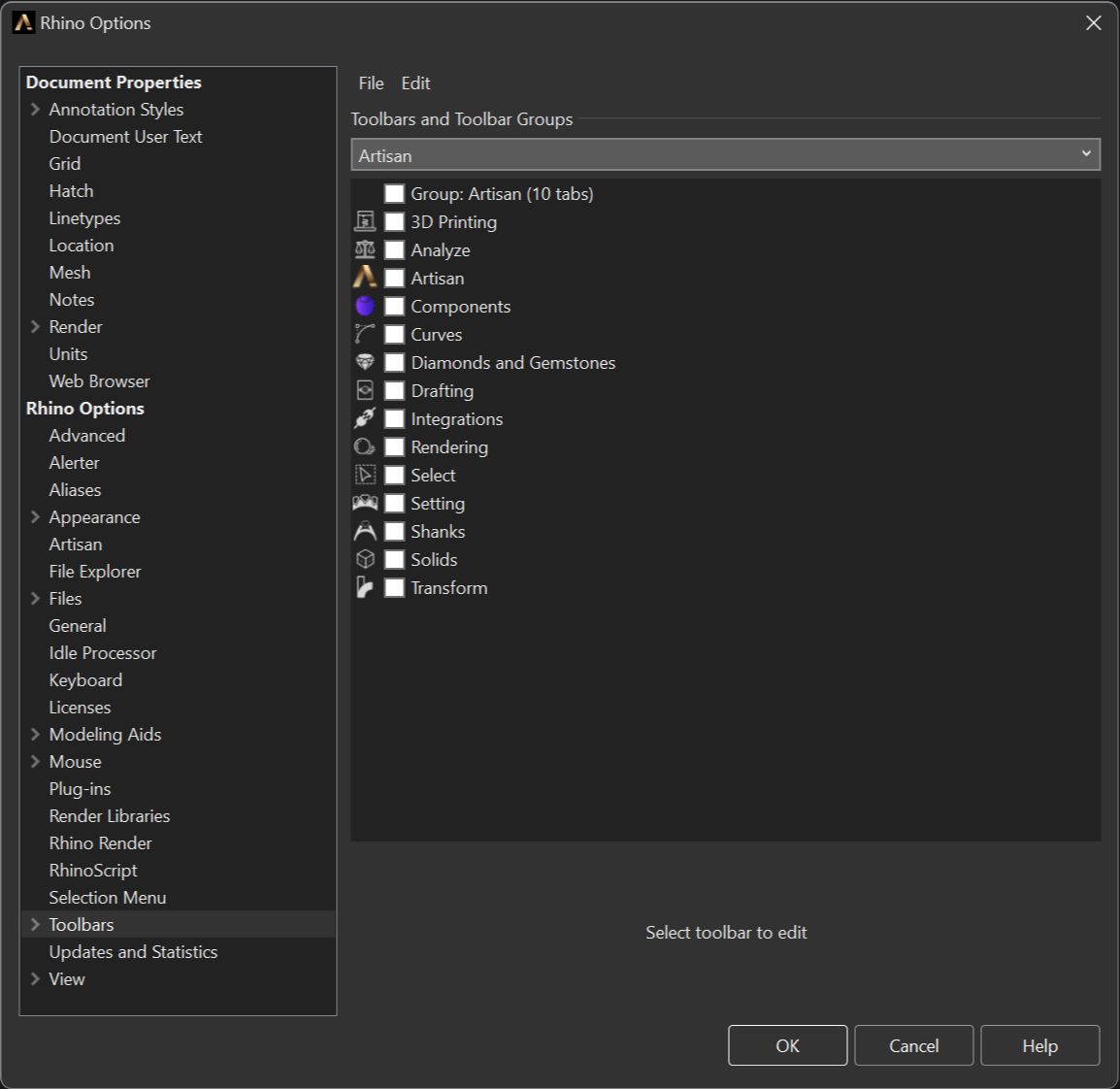This screenshot has height=1089, width=1120.
Task: Select the Shanks toolbar label
Action: 438,531
